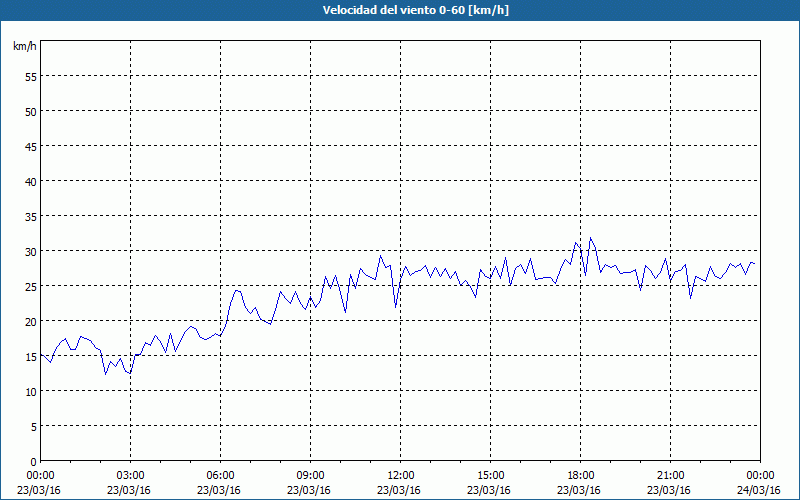Click the 12:00 time label

pos(401,475)
